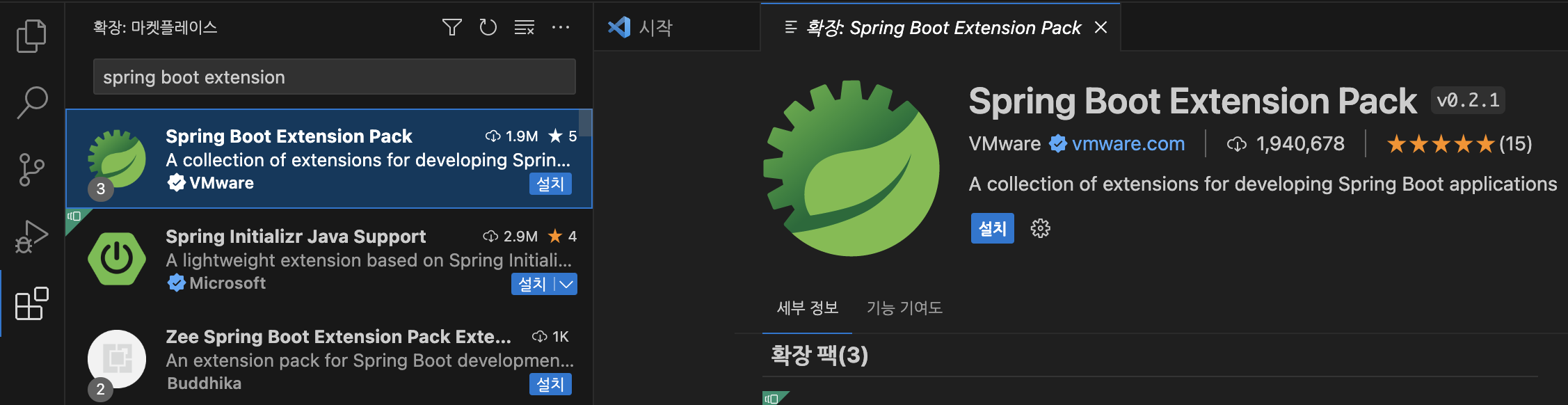Screen dimensions: 1568x405
Task: Close the Spring Boot Extension Pack tab
Action: click(1101, 27)
